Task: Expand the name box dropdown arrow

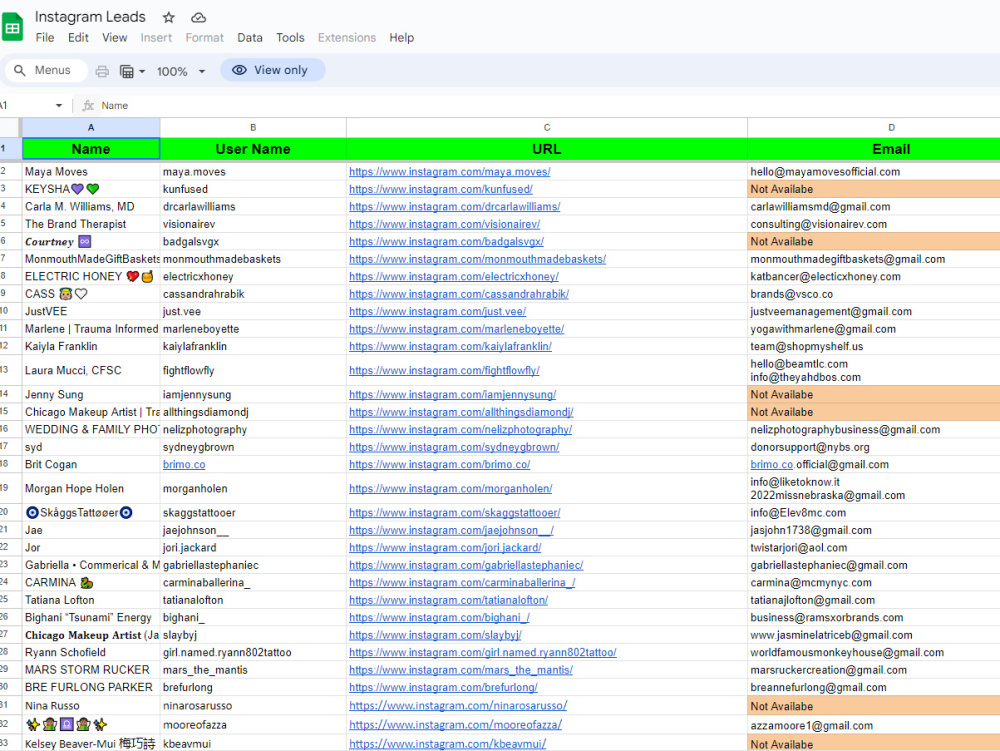Action: pos(59,105)
